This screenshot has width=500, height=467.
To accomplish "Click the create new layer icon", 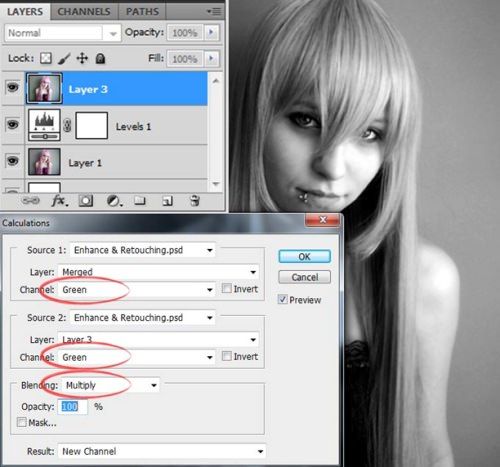I will coord(167,201).
